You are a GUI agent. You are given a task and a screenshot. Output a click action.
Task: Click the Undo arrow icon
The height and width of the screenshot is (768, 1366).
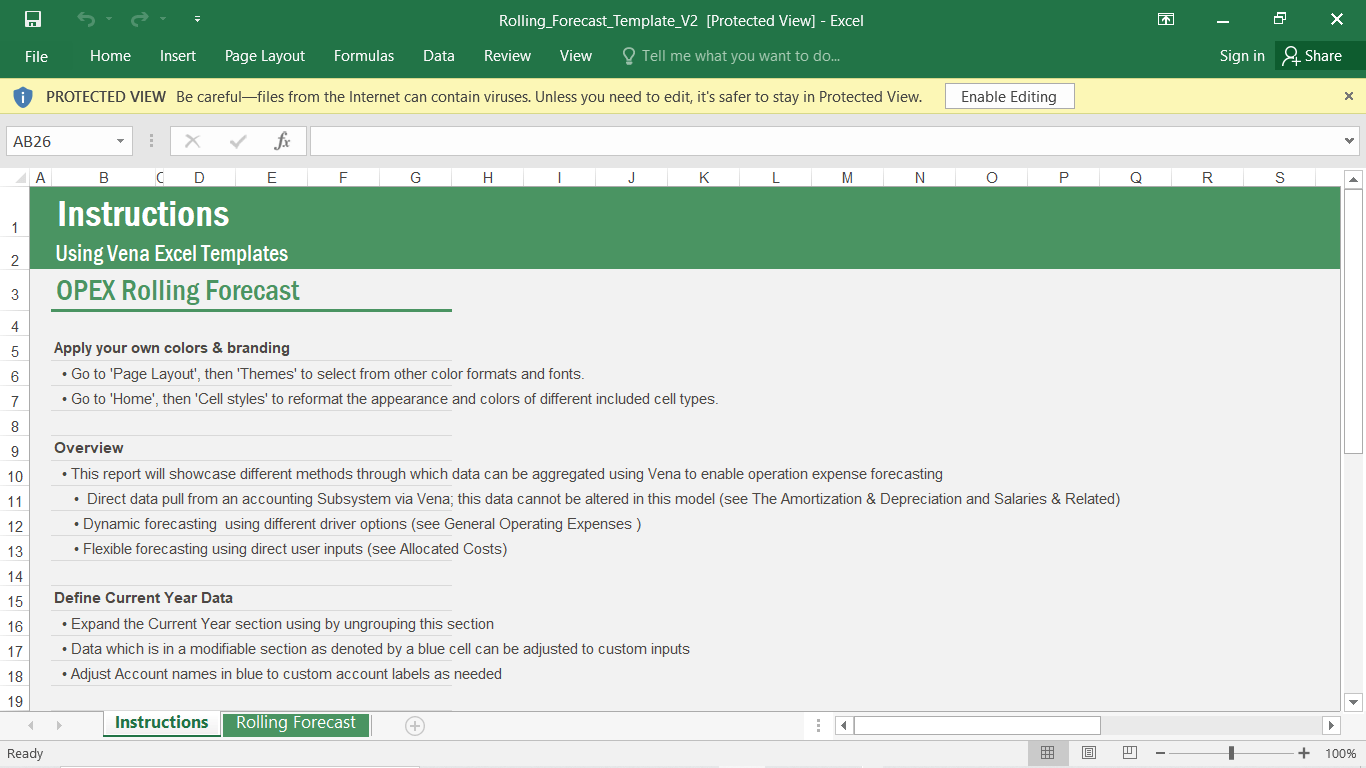click(x=86, y=19)
